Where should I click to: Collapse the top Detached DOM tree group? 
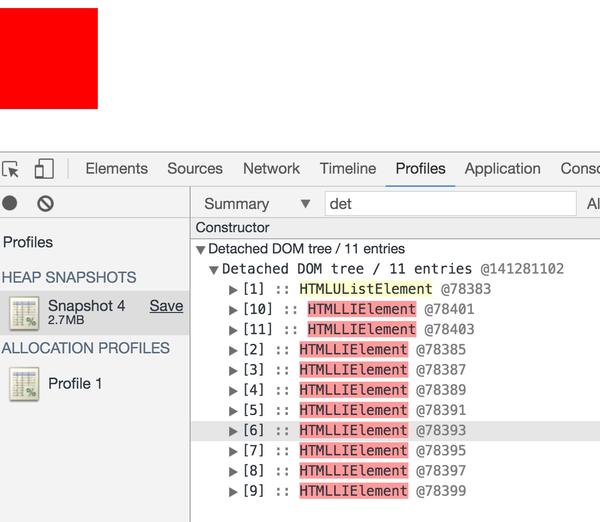tap(201, 250)
